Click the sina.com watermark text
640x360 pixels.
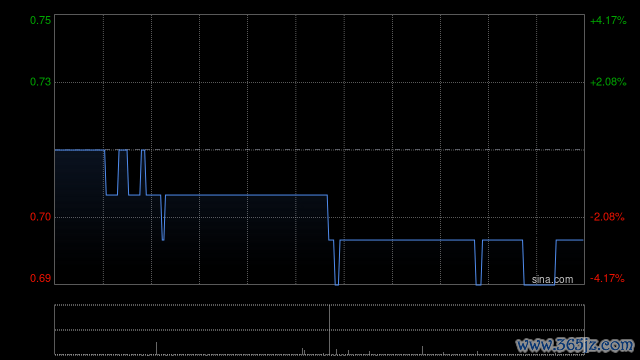tap(552, 280)
